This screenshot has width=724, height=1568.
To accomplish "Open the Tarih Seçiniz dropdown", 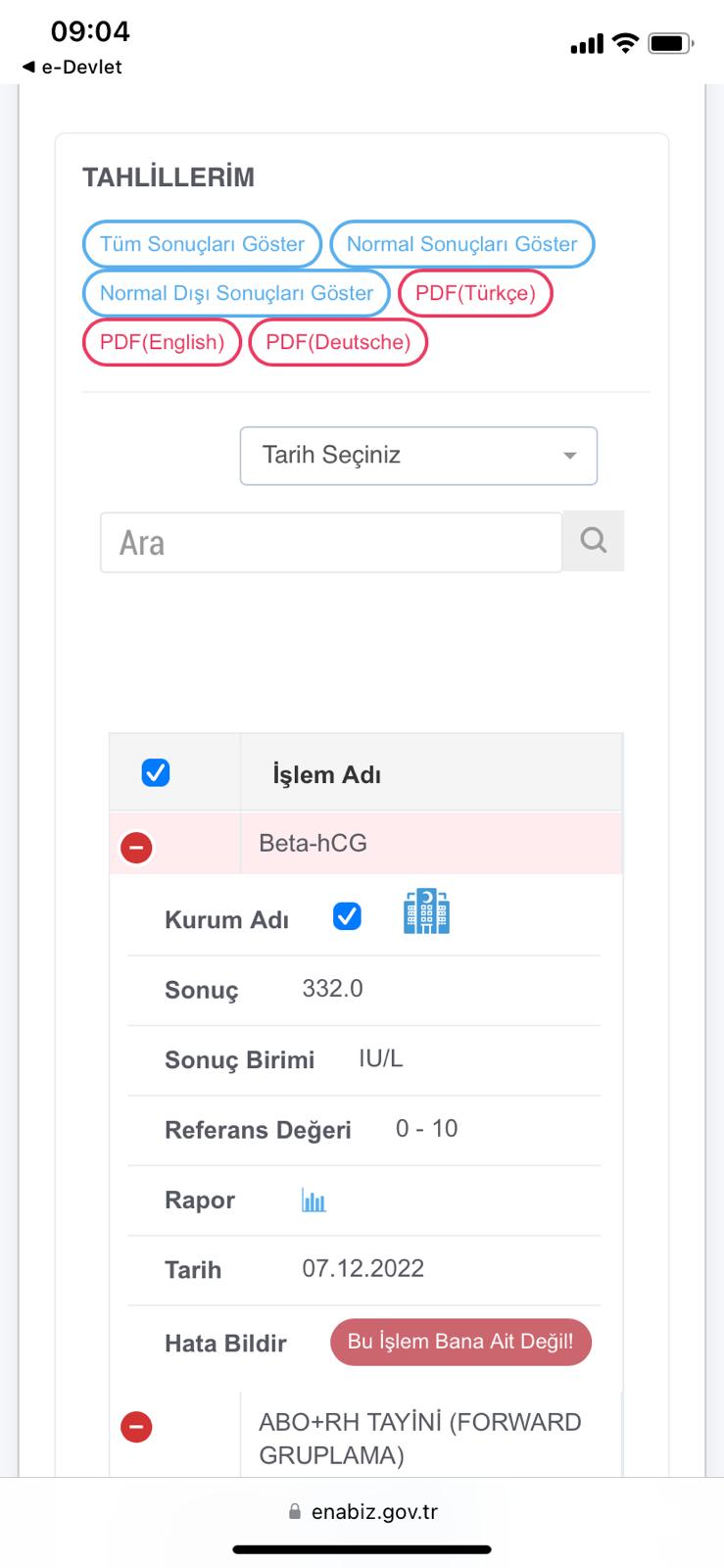I will pos(418,456).
